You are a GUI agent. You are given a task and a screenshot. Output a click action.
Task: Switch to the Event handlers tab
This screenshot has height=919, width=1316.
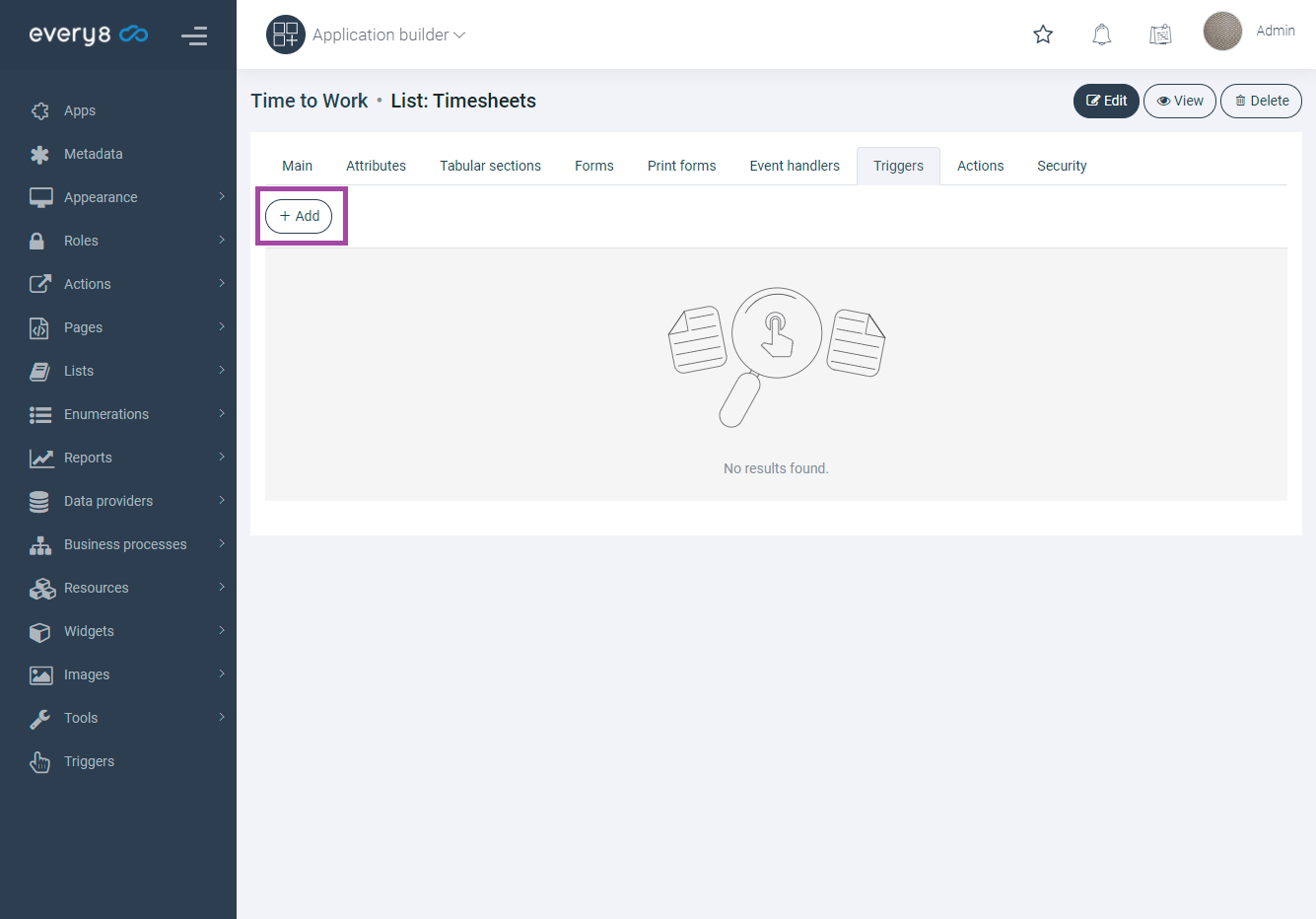click(794, 166)
